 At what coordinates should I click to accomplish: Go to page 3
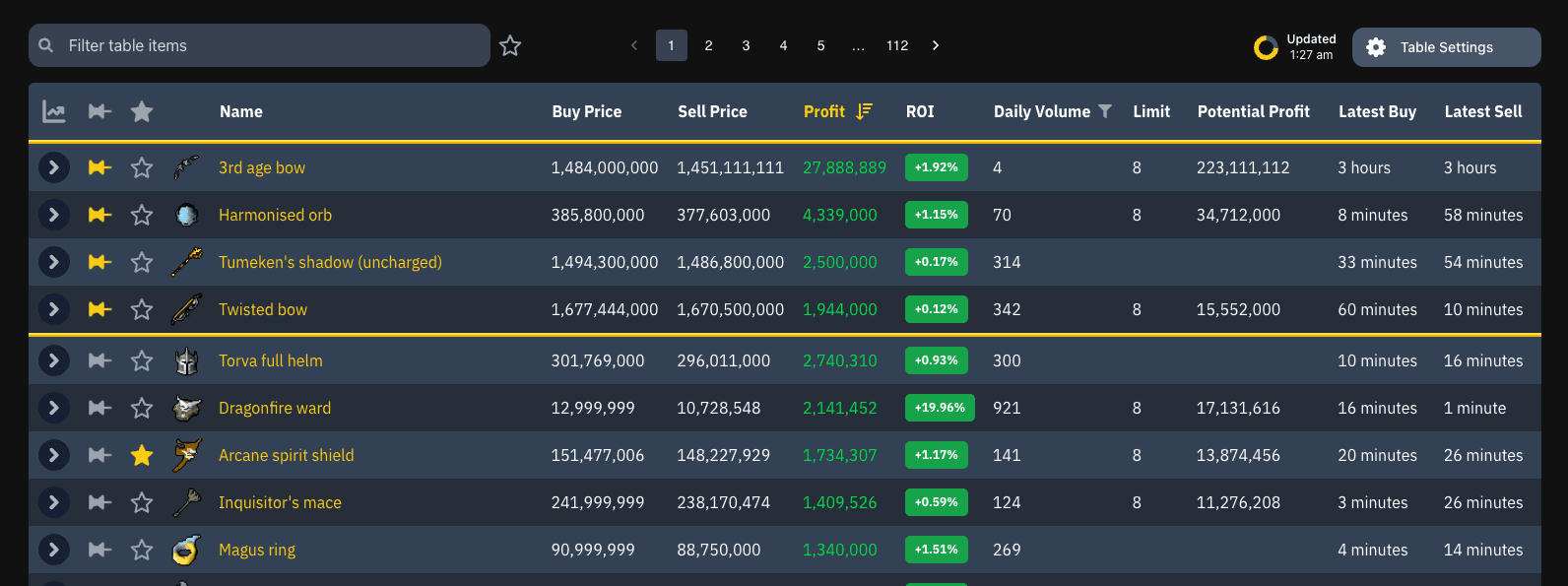pyautogui.click(x=746, y=45)
